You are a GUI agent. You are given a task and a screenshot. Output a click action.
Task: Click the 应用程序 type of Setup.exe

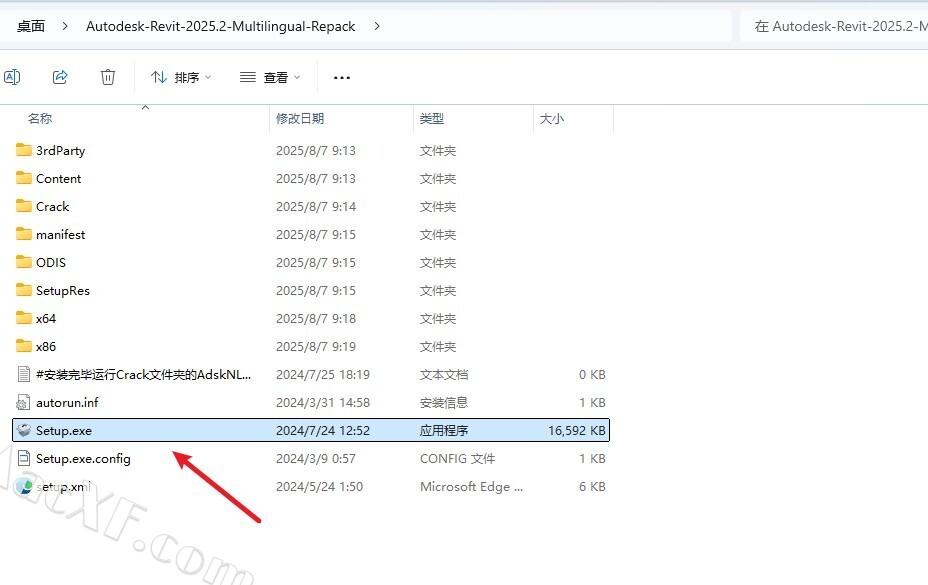click(443, 430)
